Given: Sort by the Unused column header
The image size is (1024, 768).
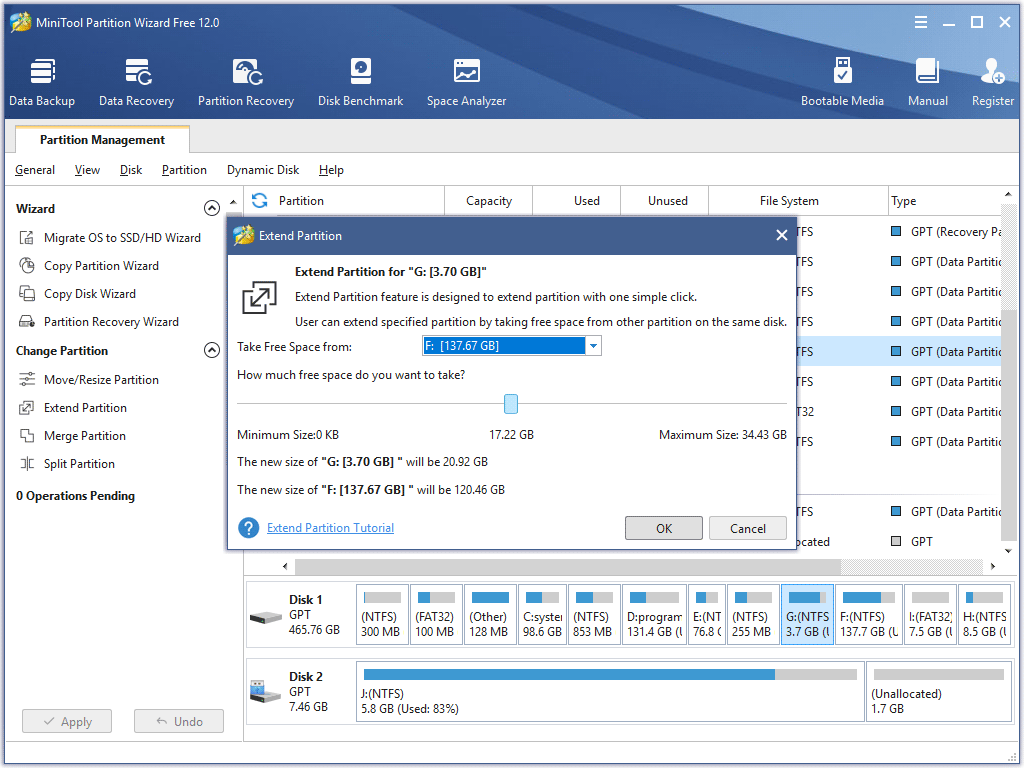Looking at the screenshot, I should coord(667,200).
